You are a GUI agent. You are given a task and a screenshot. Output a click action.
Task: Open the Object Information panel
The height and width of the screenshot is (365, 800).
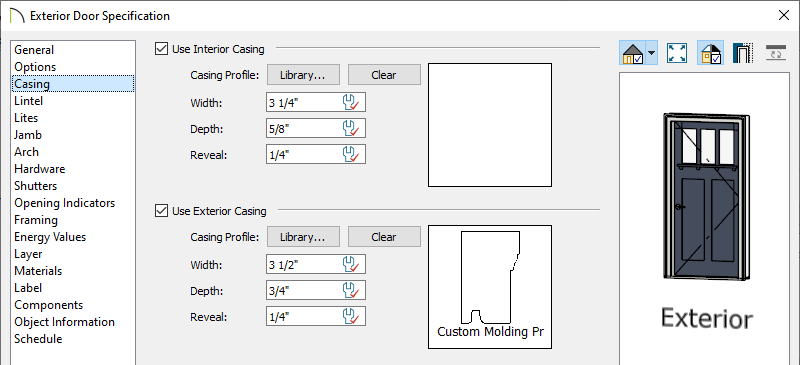(64, 322)
